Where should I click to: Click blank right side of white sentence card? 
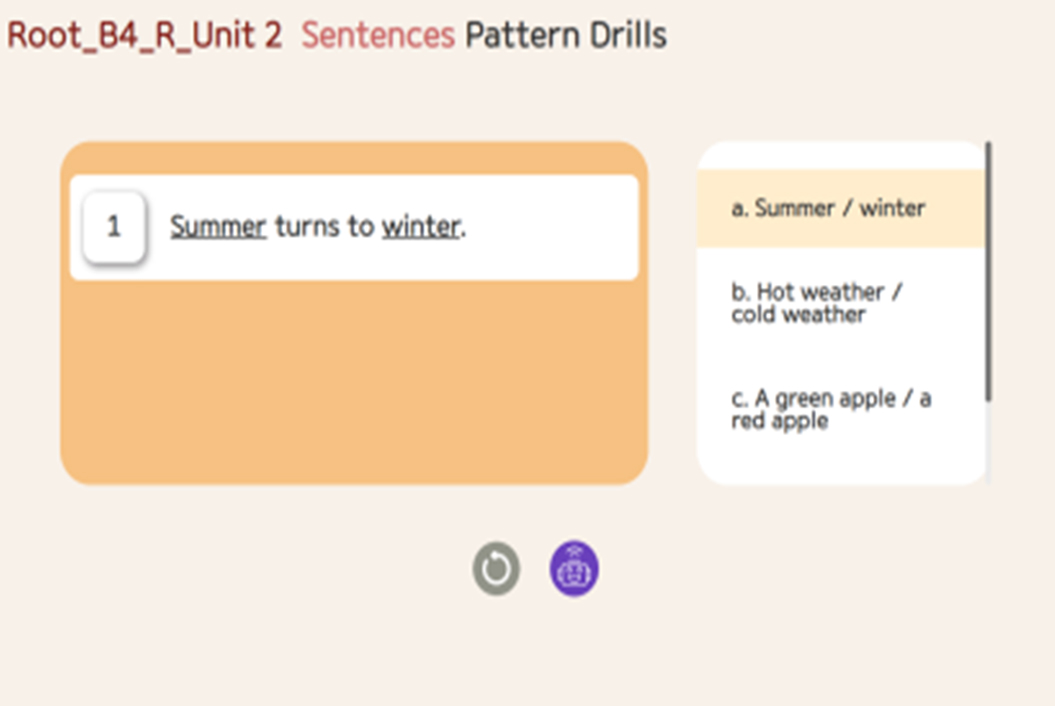[x=560, y=227]
